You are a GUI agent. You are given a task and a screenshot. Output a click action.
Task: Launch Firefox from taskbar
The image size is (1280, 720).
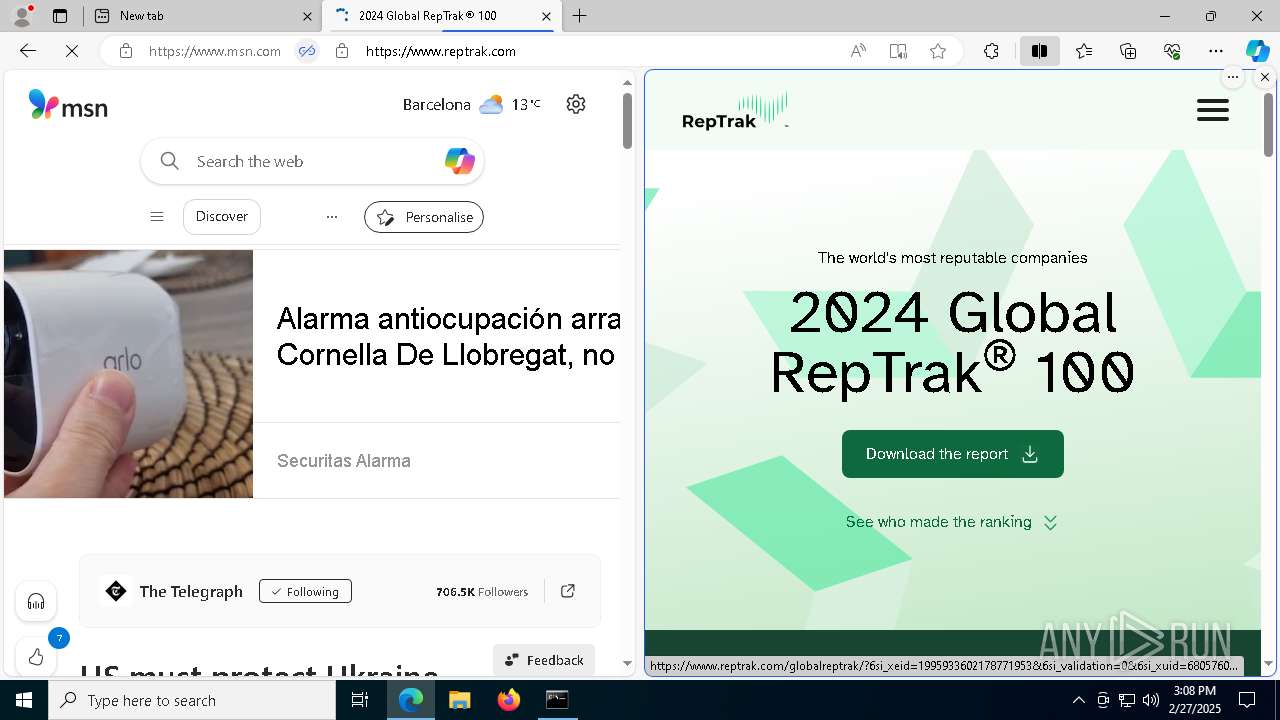(x=509, y=700)
